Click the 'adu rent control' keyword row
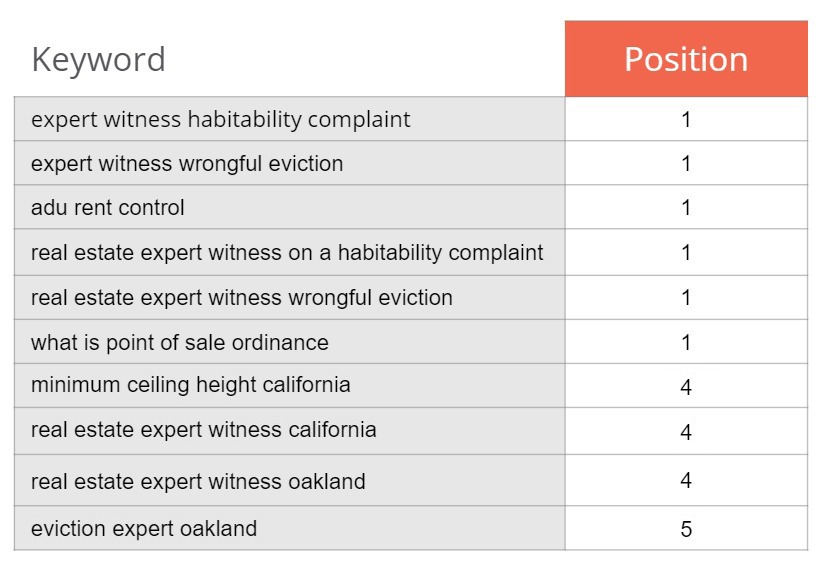The image size is (822, 564). click(x=289, y=207)
